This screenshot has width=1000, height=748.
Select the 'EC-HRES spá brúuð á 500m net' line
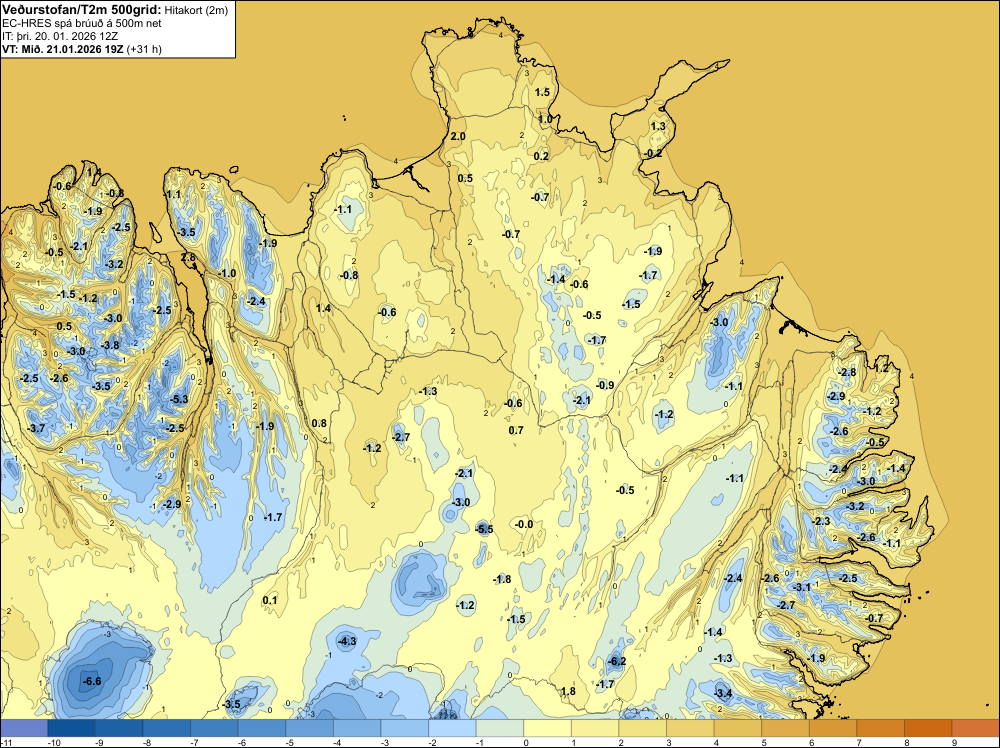[82, 23]
